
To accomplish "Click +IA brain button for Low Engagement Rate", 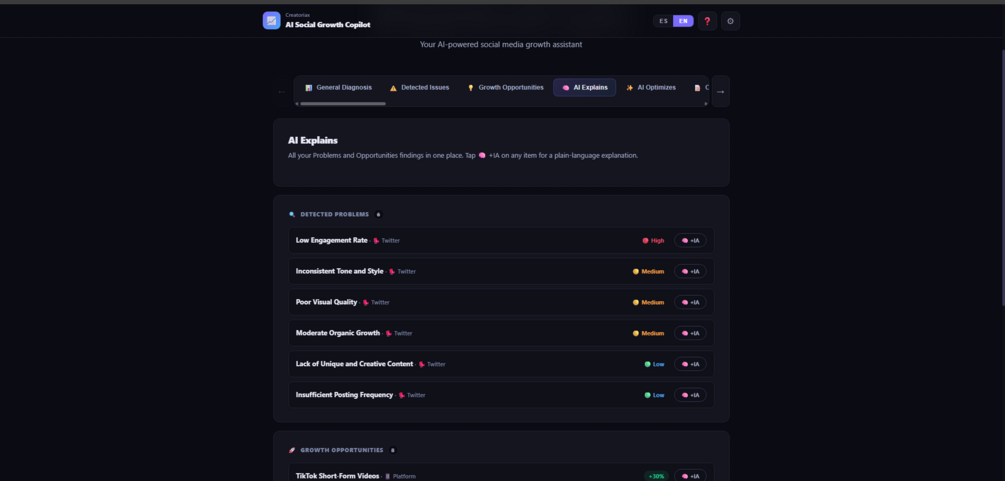I will 690,240.
